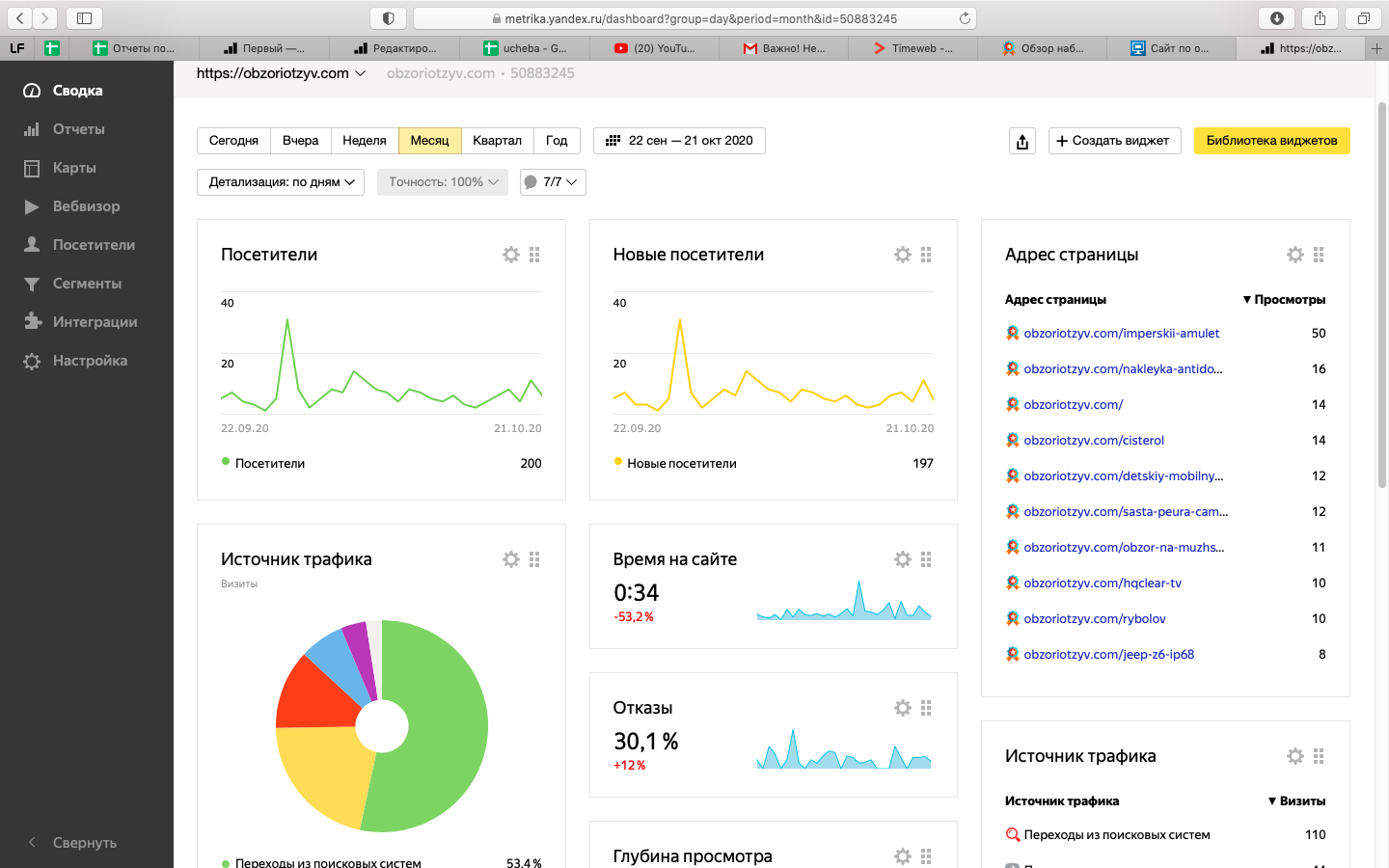The image size is (1389, 868).
Task: Click drag handle of Адрес страницы widget
Action: [1319, 255]
